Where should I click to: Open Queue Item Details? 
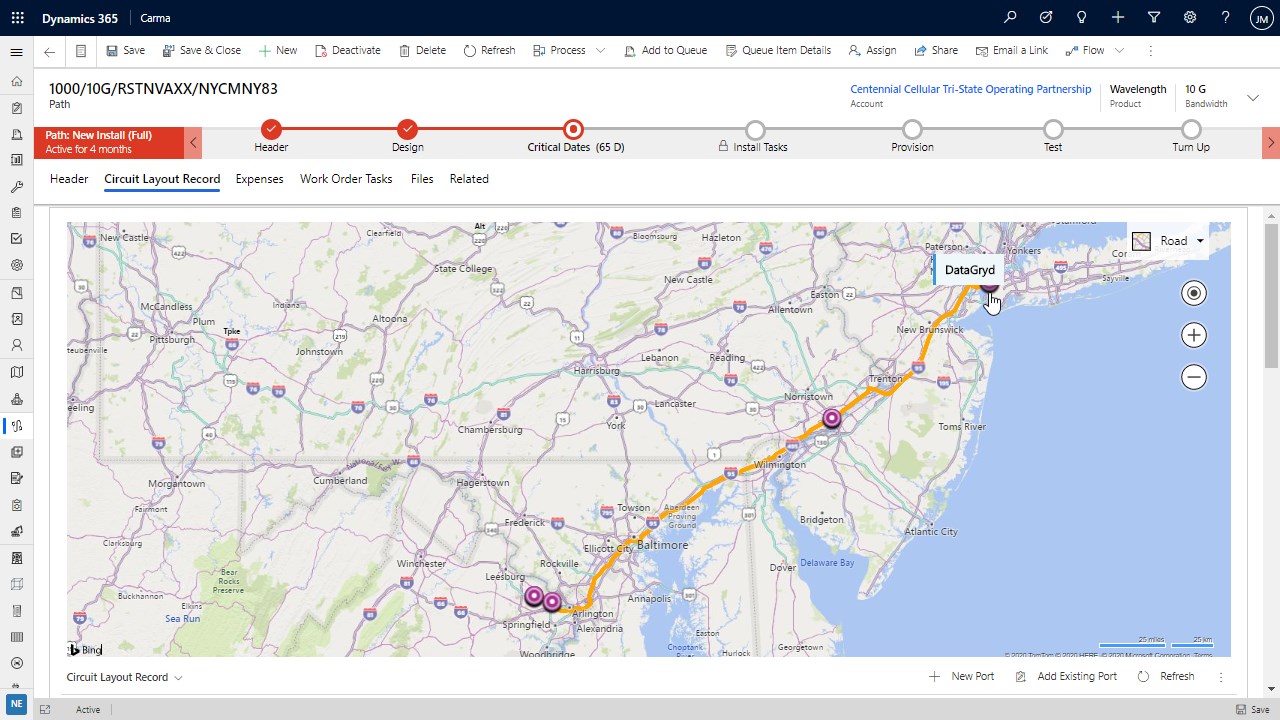click(778, 51)
